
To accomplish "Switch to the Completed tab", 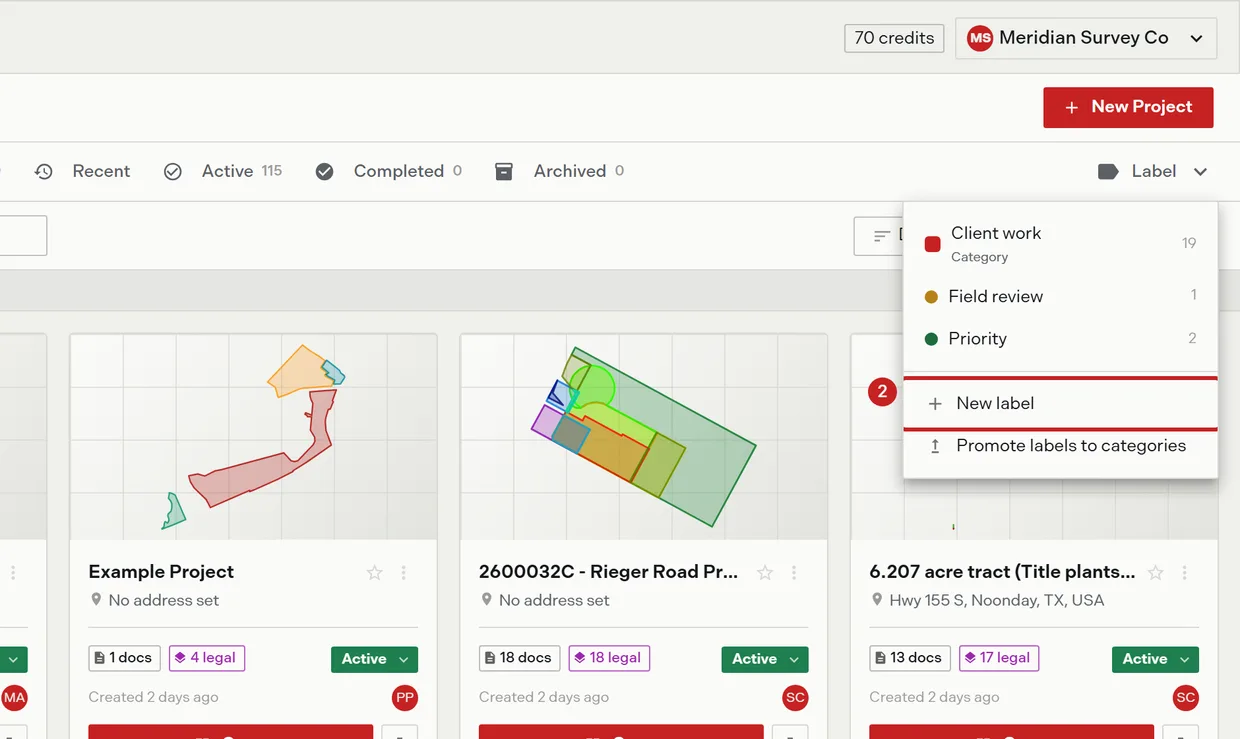I will coord(388,172).
